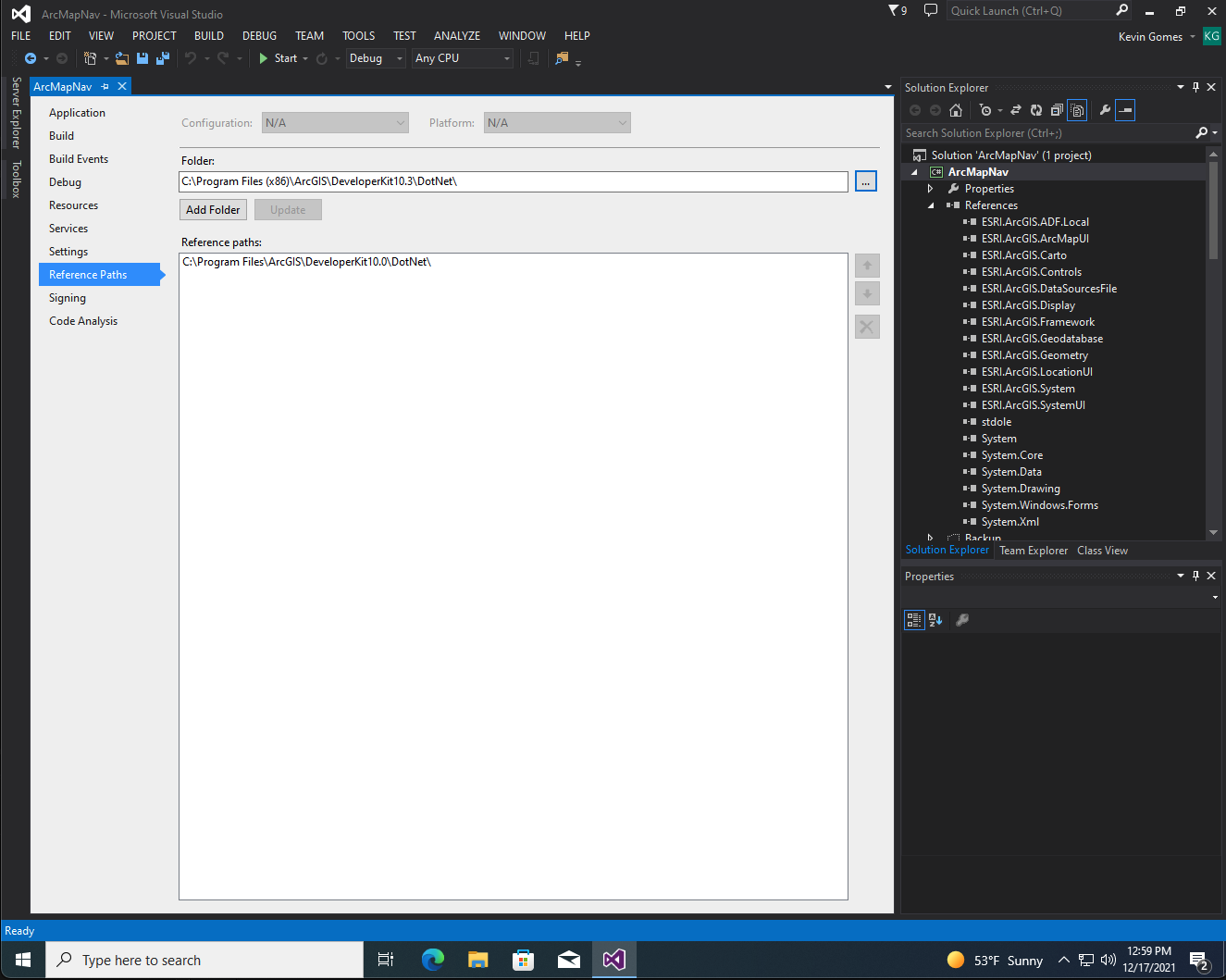The height and width of the screenshot is (980, 1226).
Task: Open the Any CPU platform dropdown
Action: 463,58
